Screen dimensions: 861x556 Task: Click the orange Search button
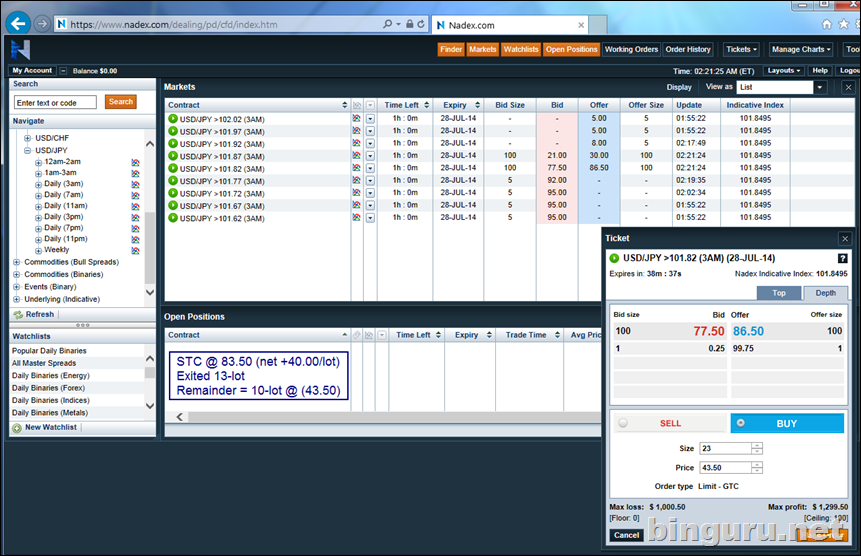click(x=121, y=102)
